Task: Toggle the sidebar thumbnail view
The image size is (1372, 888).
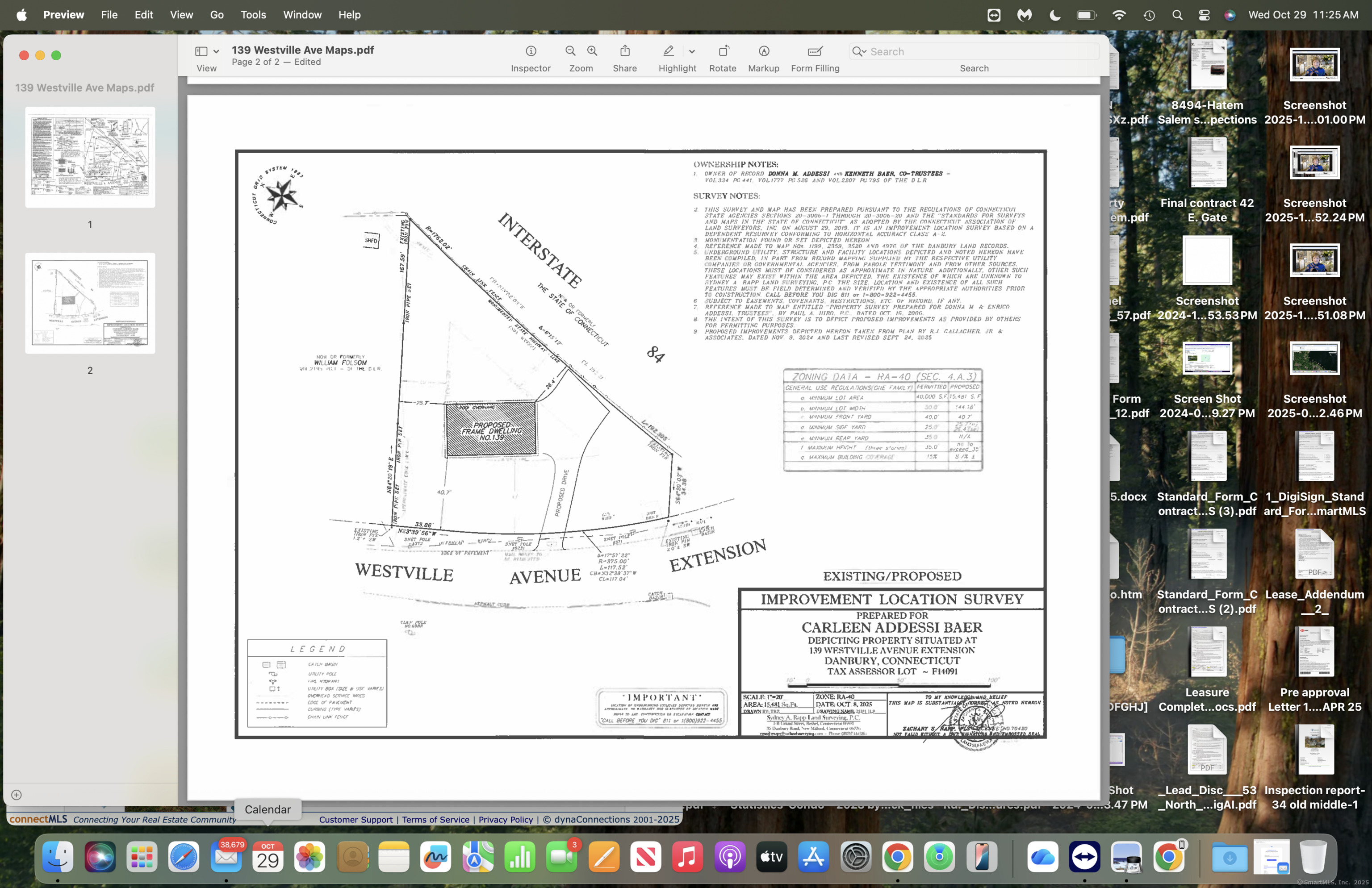Action: tap(201, 51)
